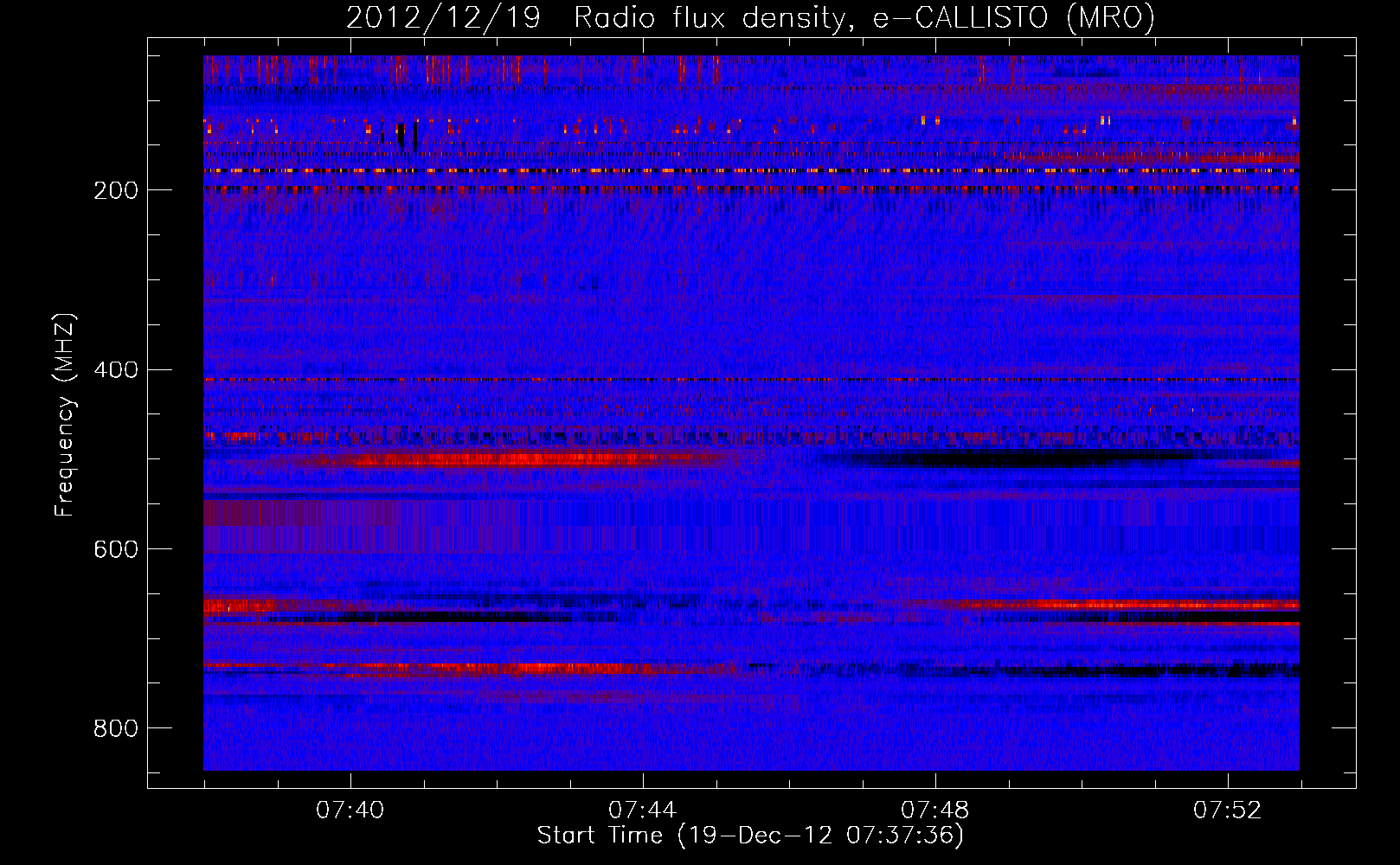Click the 07:44 time tick label

tap(643, 811)
